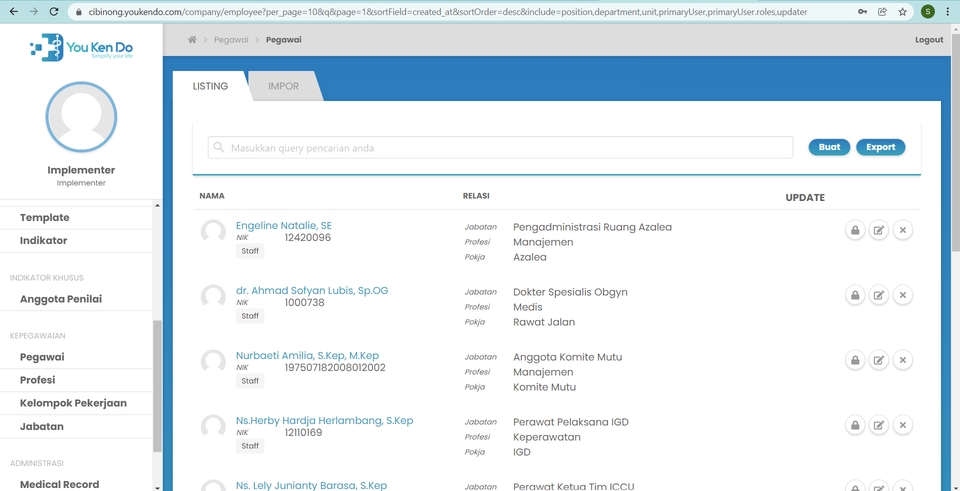Click the NIK value 197507182008012002
This screenshot has height=491, width=960.
point(335,368)
